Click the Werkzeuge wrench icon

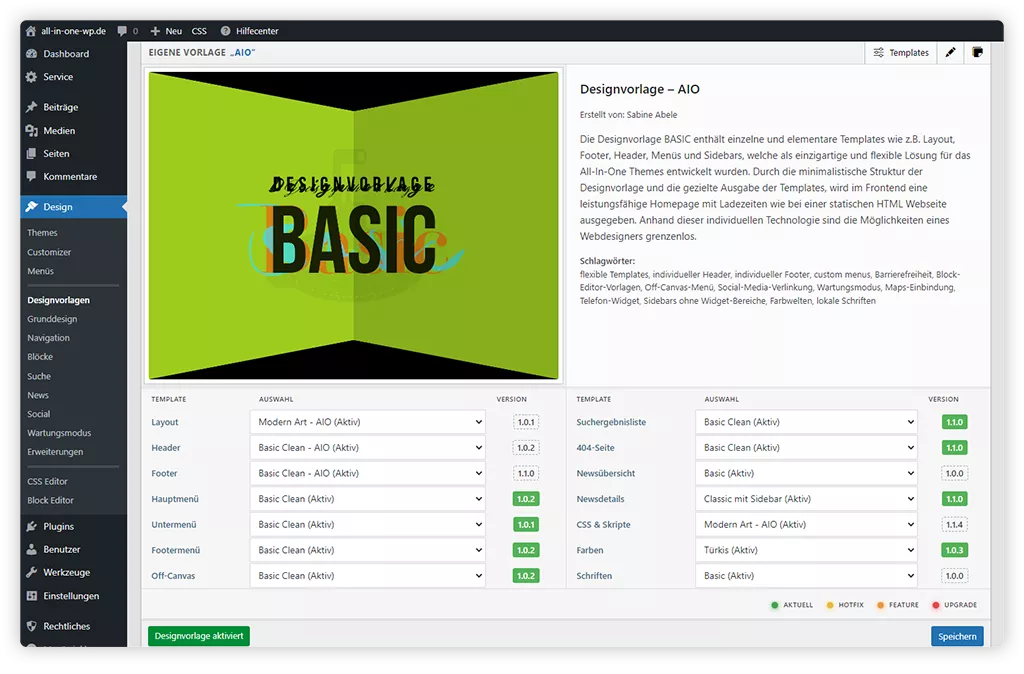coord(32,572)
